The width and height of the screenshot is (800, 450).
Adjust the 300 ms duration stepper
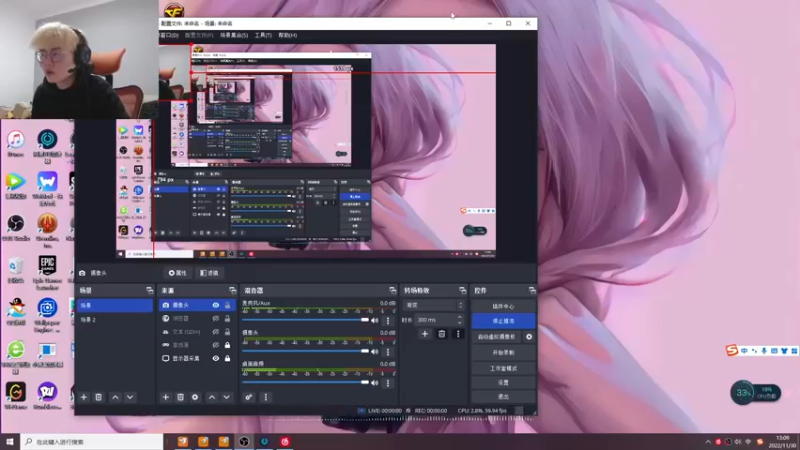point(460,320)
